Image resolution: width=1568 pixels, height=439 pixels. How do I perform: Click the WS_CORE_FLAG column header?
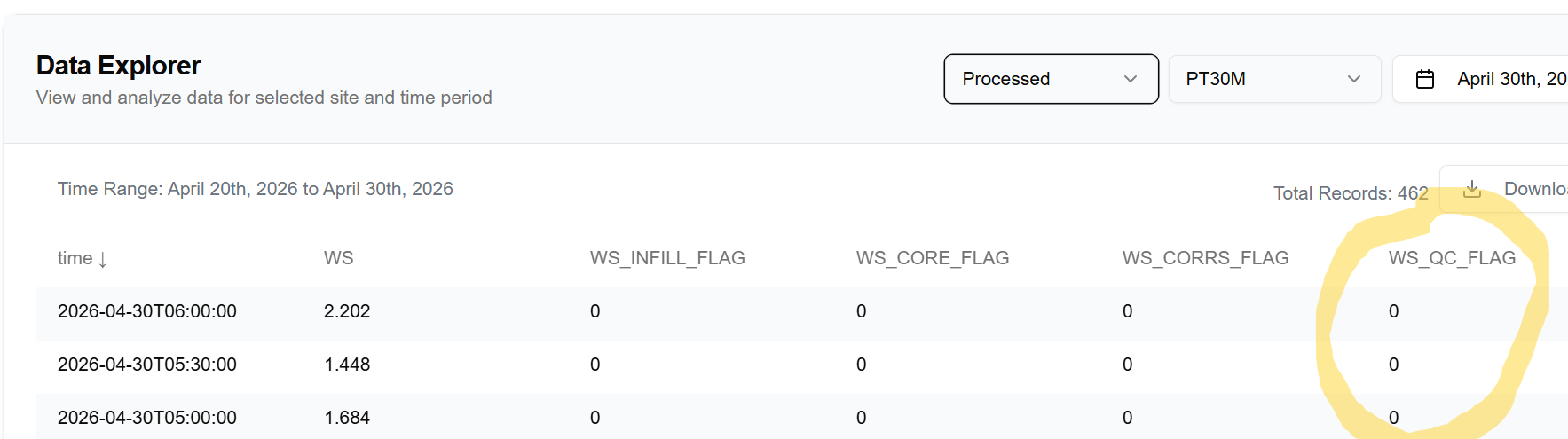click(933, 258)
